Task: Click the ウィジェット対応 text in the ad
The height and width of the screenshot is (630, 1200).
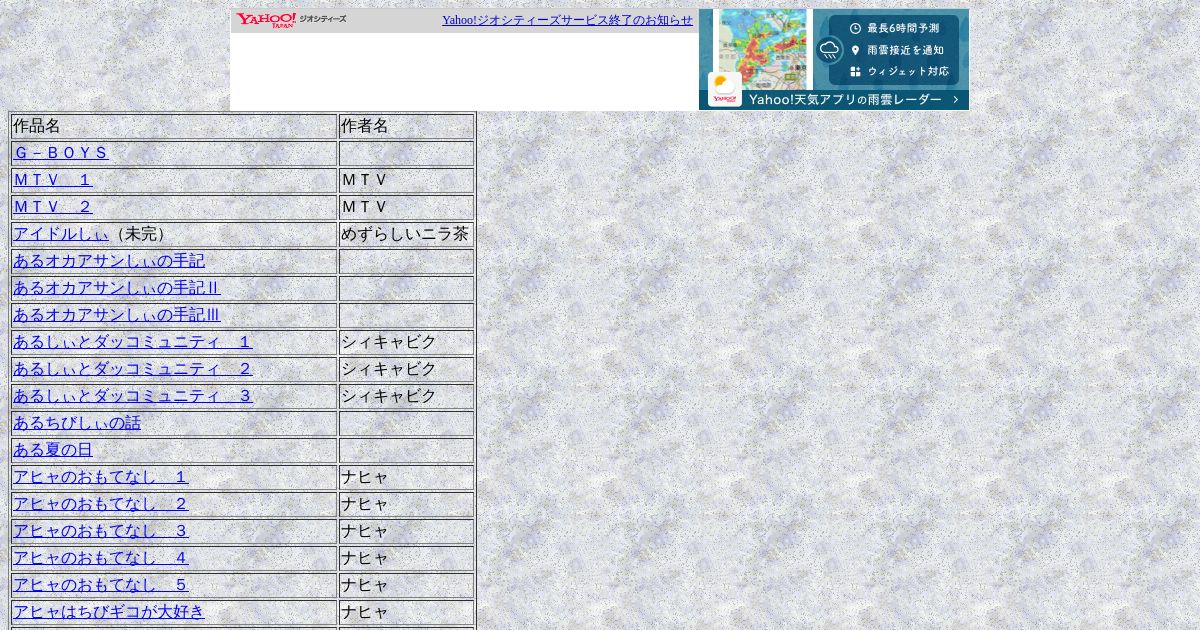Action: [908, 72]
